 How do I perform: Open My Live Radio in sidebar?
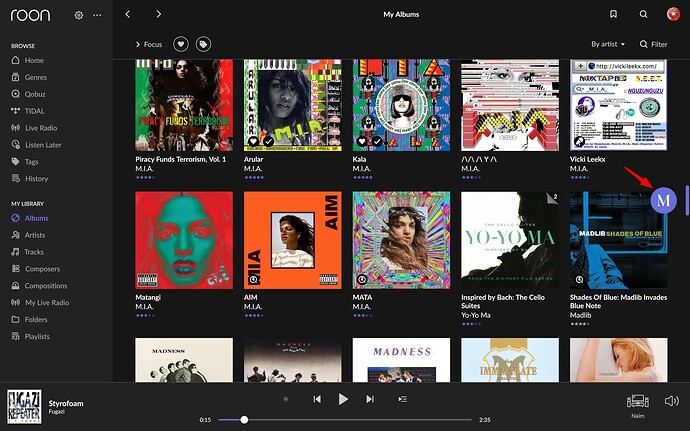click(40, 302)
